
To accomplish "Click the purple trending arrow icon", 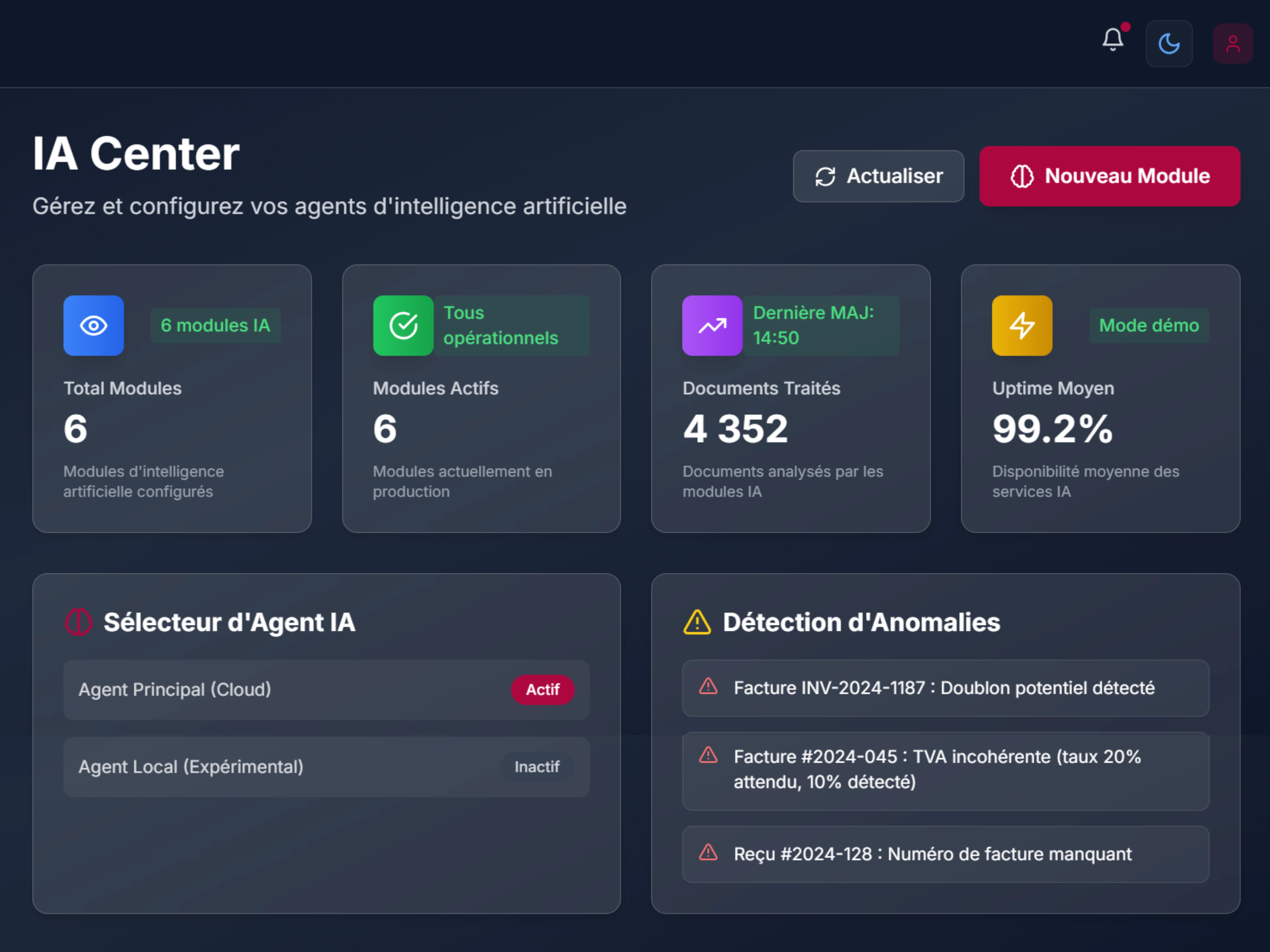I will pyautogui.click(x=712, y=325).
